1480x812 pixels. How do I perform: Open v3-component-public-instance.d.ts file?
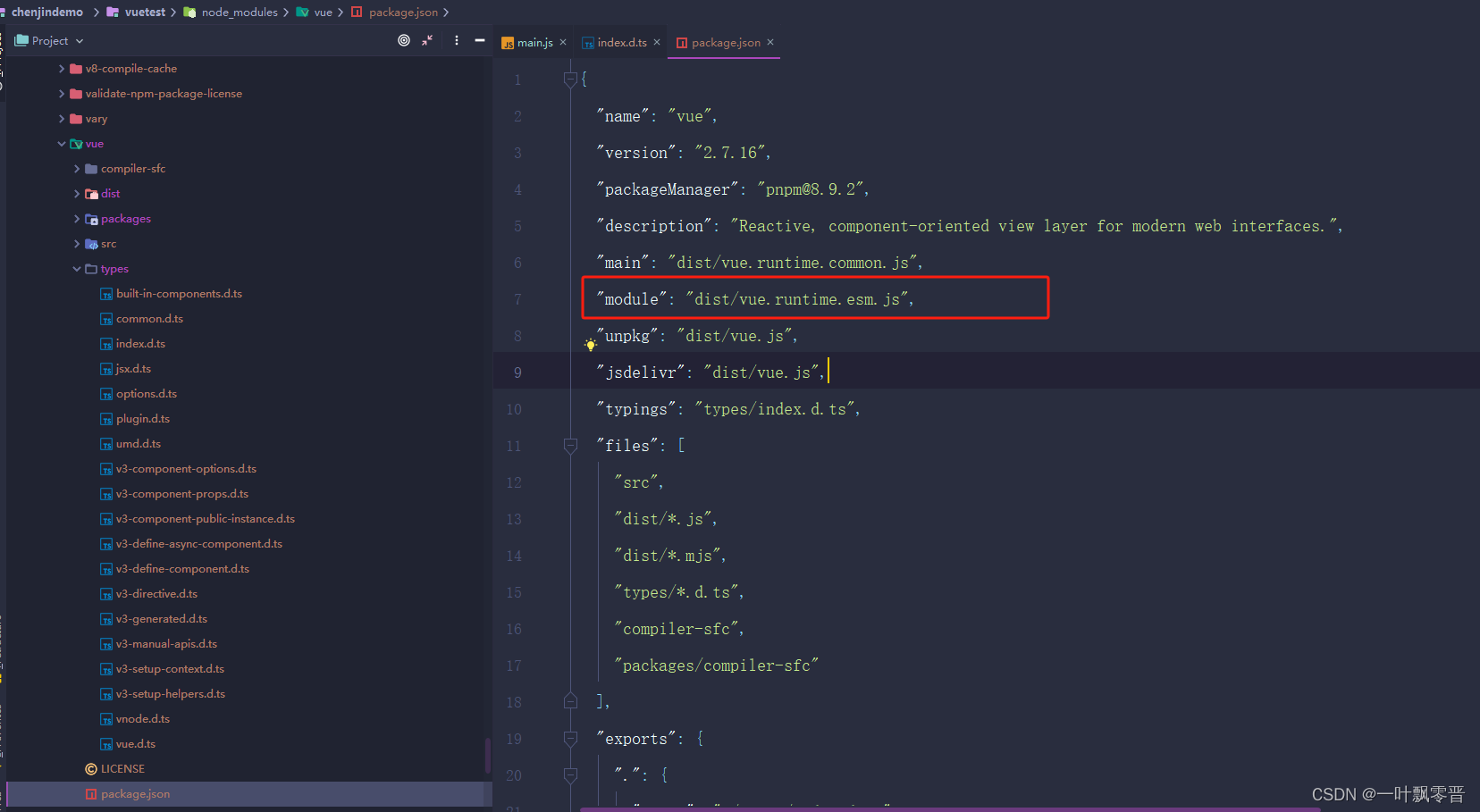click(206, 519)
